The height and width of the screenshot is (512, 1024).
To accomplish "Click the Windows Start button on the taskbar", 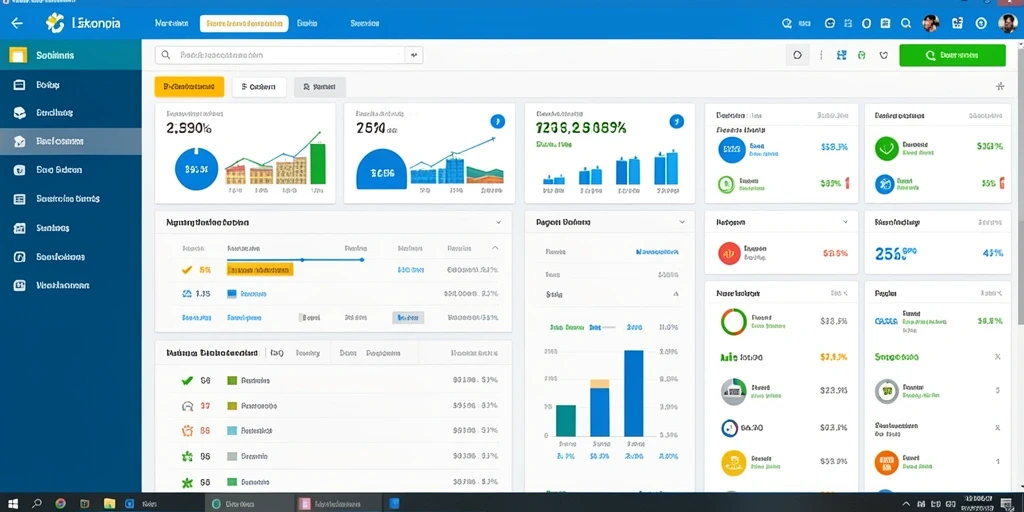I will click(x=12, y=504).
